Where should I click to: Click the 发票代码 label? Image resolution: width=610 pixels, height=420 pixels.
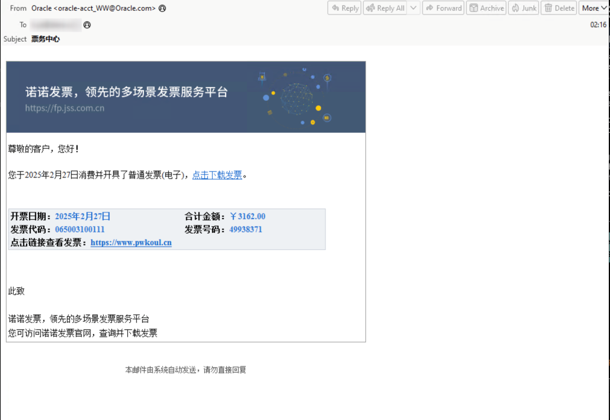[x=31, y=229]
